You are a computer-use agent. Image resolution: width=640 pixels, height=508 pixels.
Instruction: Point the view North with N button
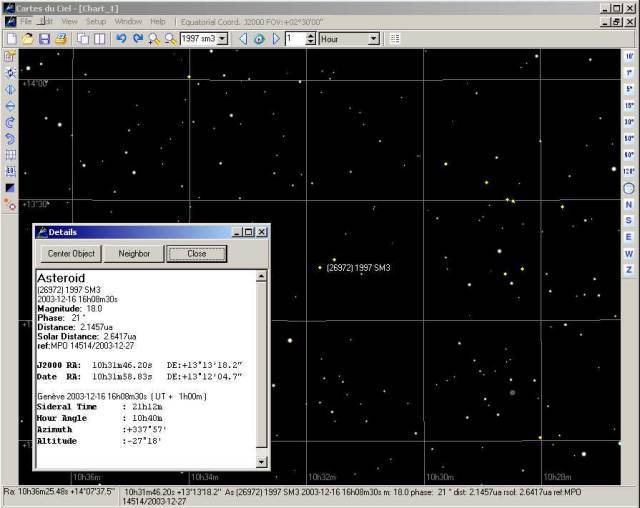click(x=629, y=204)
